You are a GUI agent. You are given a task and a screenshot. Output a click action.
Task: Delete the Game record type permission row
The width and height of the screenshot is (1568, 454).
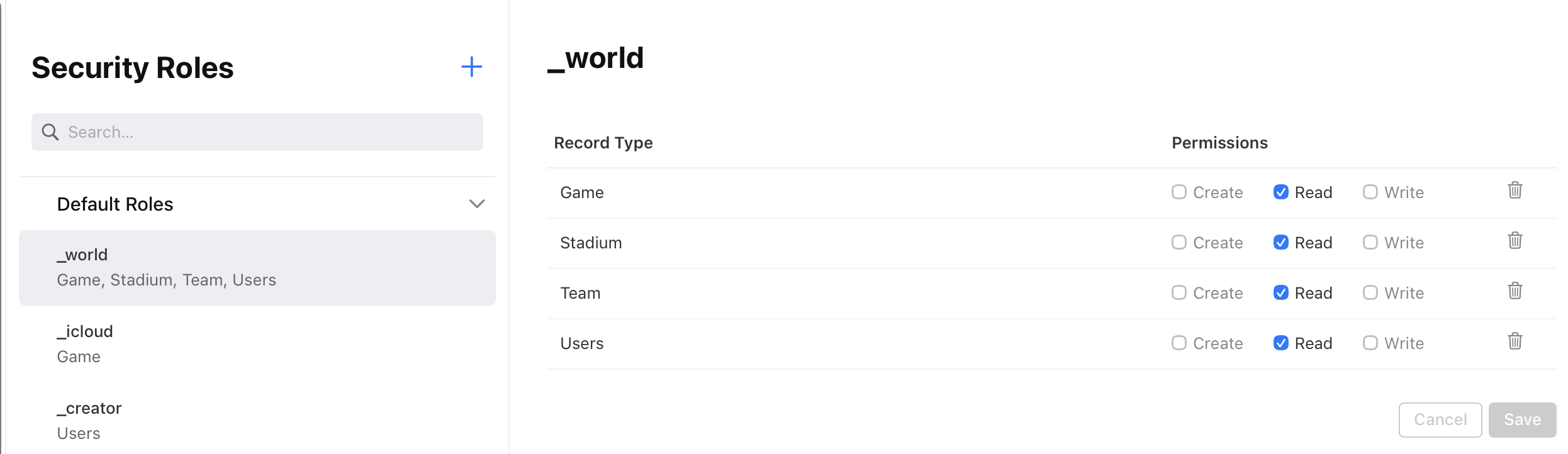pyautogui.click(x=1515, y=190)
